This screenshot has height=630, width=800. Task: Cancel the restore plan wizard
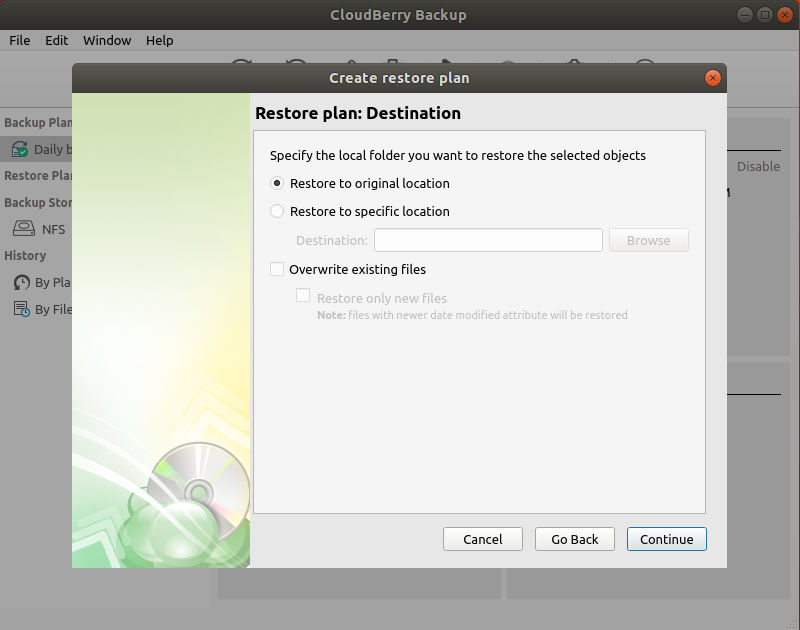[x=483, y=539]
